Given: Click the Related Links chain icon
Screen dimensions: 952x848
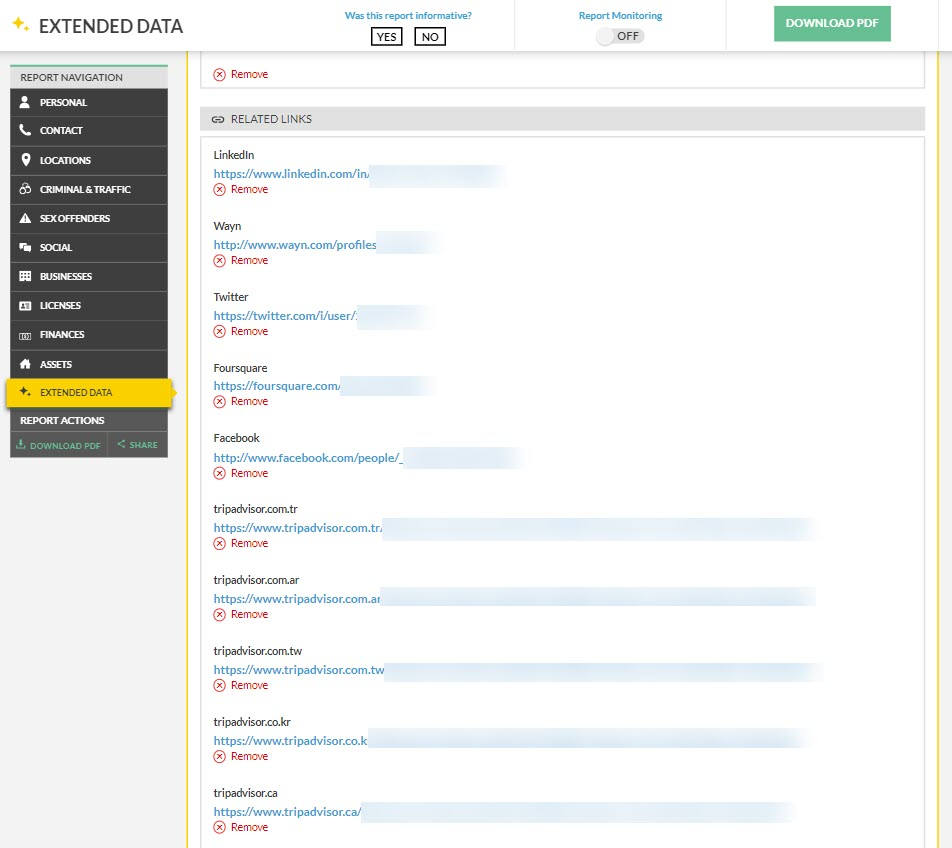Looking at the screenshot, I should tap(218, 120).
